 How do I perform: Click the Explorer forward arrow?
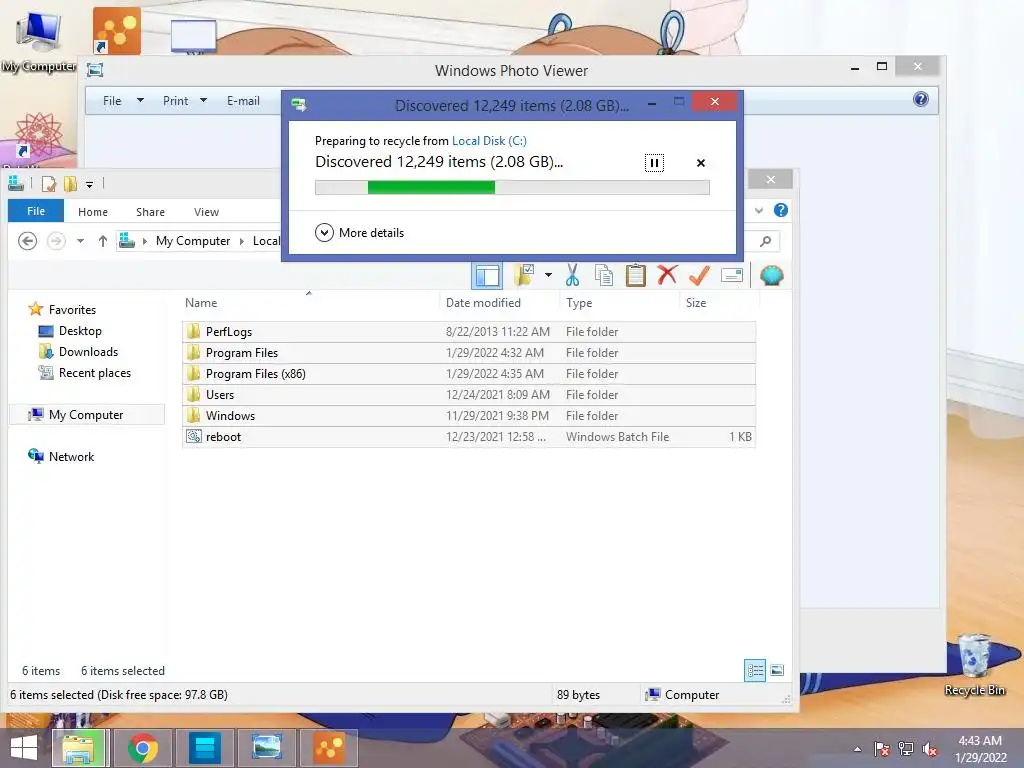click(56, 241)
